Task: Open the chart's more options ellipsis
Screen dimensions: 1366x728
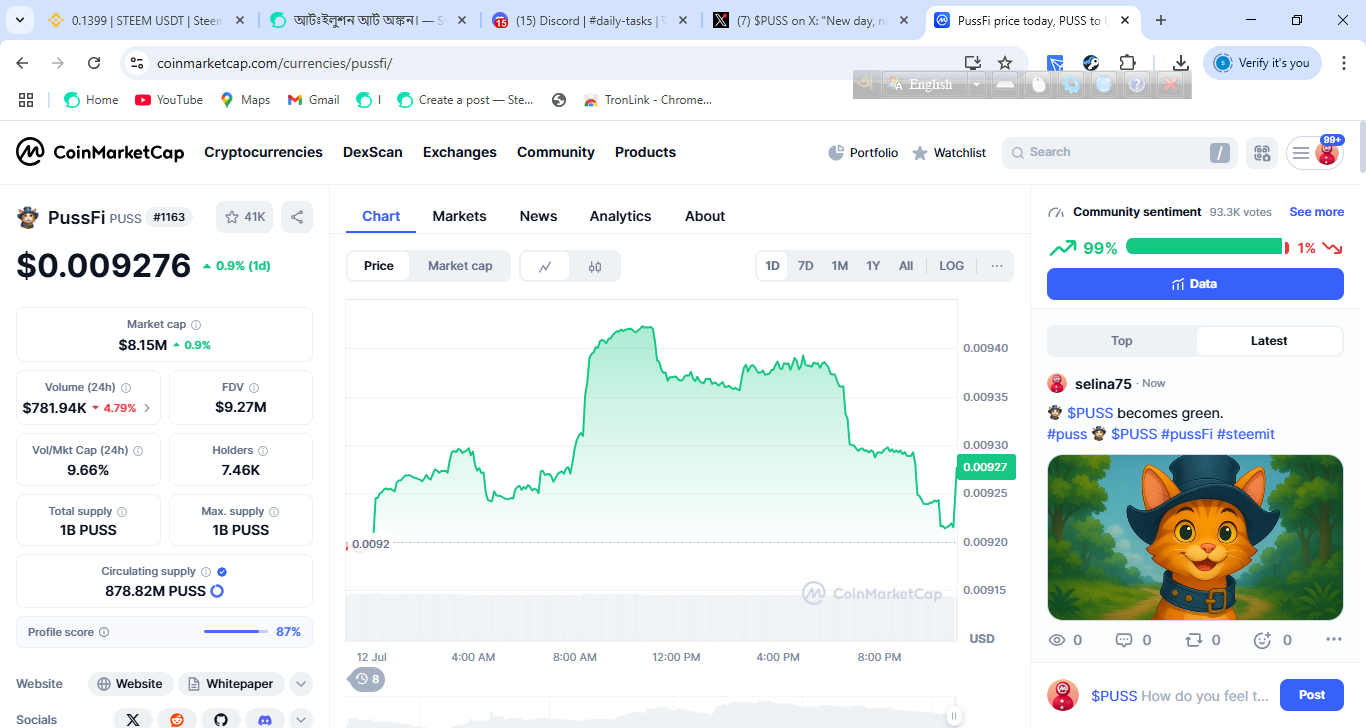Action: point(997,266)
